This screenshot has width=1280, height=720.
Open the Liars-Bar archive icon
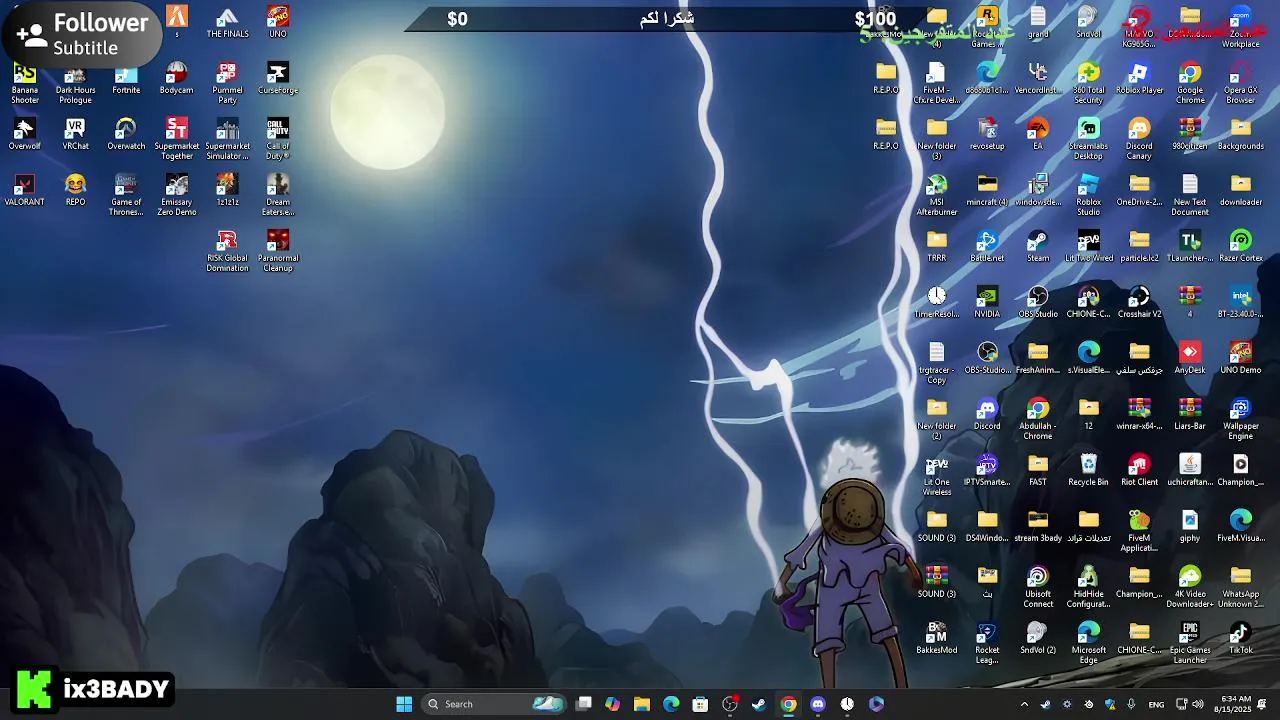coord(1190,415)
